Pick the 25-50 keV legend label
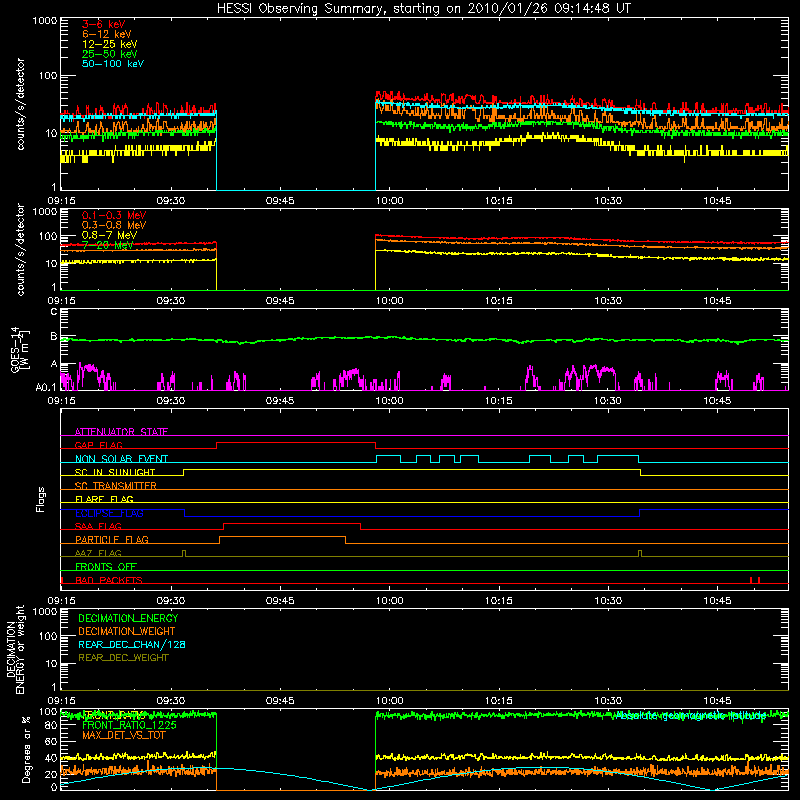The width and height of the screenshot is (800, 800). pyautogui.click(x=109, y=54)
